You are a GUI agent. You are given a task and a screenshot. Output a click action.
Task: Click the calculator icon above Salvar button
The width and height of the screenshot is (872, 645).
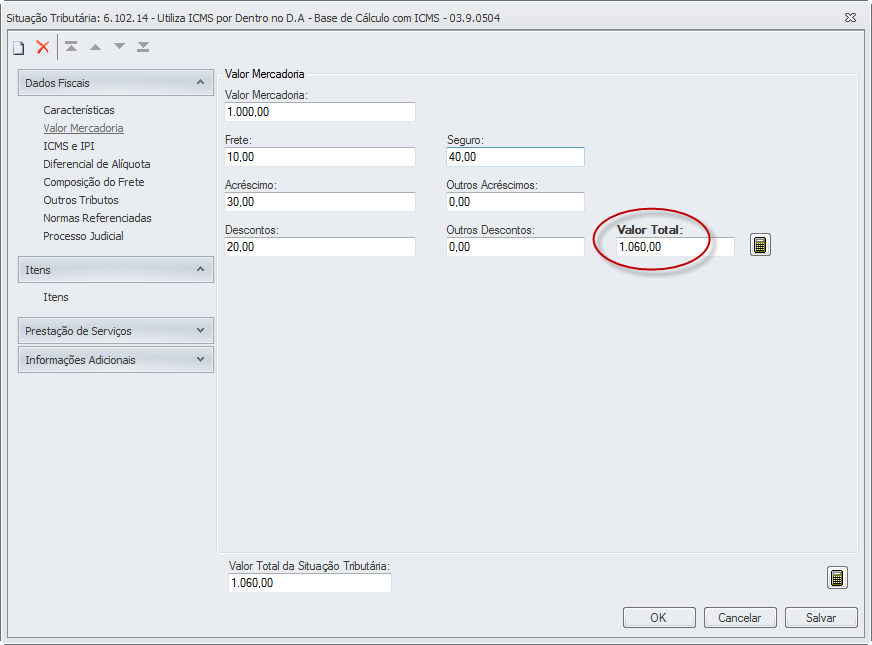coord(837,577)
